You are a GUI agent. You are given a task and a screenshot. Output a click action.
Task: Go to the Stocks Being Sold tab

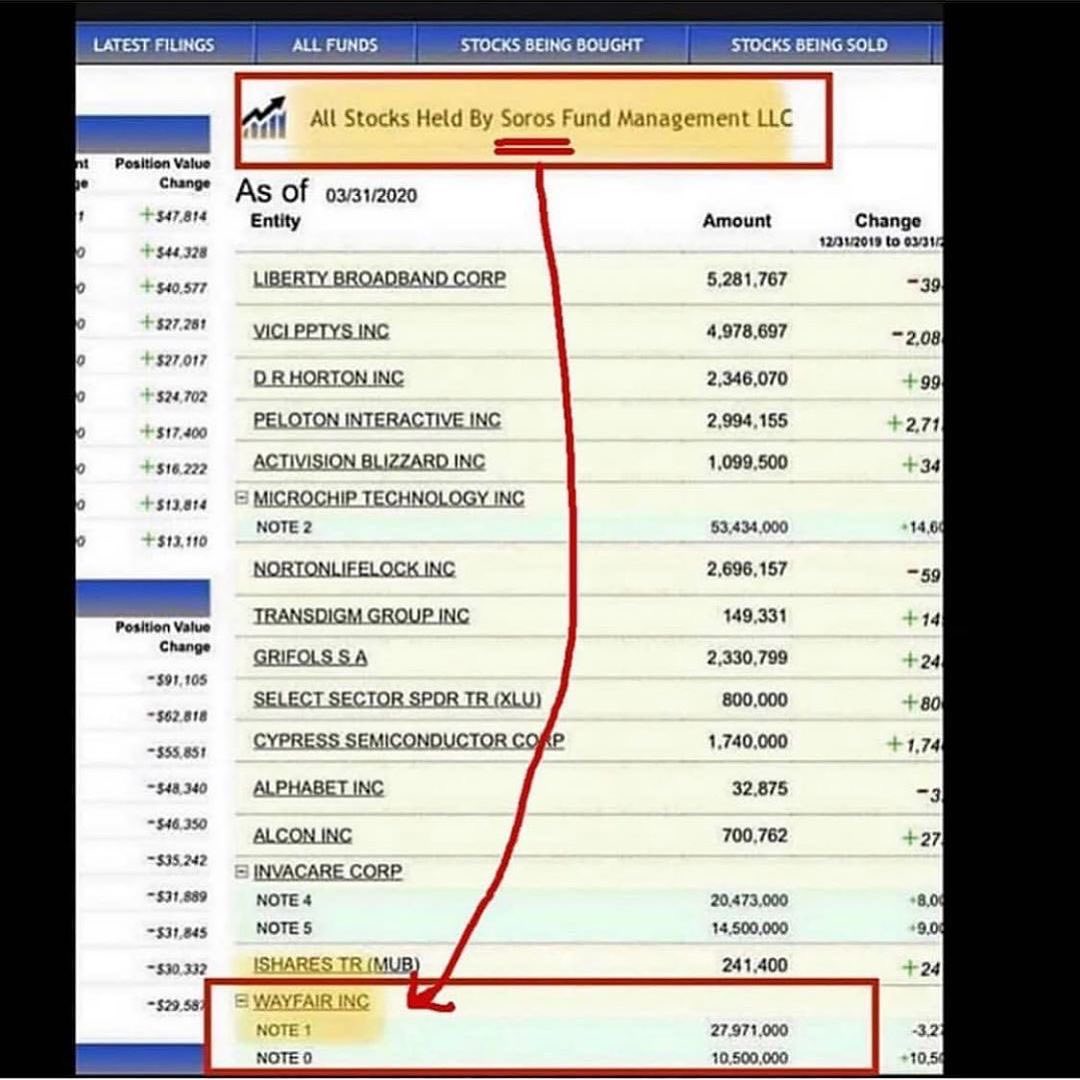pos(809,45)
